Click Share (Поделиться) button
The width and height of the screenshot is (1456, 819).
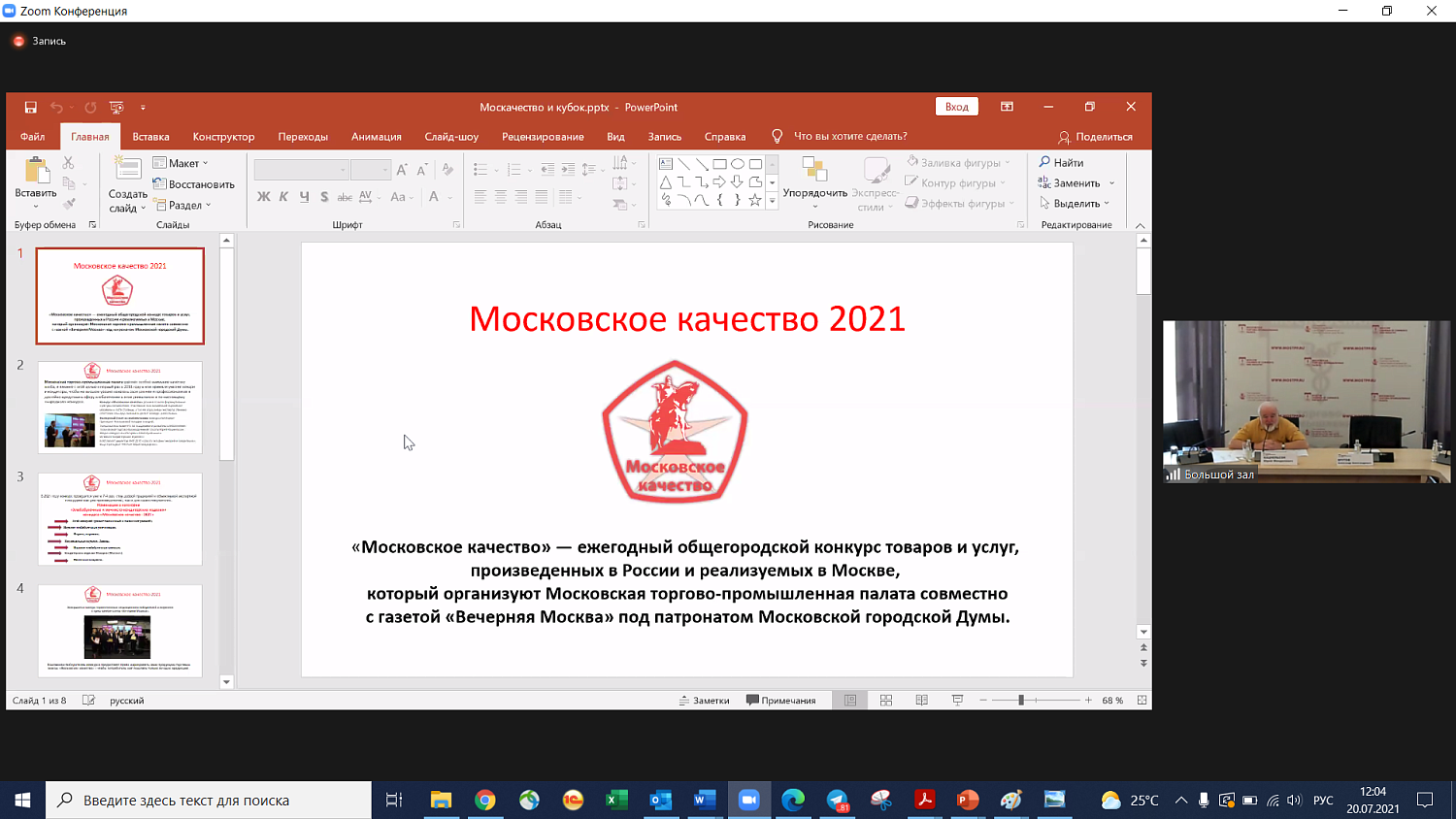(1096, 137)
